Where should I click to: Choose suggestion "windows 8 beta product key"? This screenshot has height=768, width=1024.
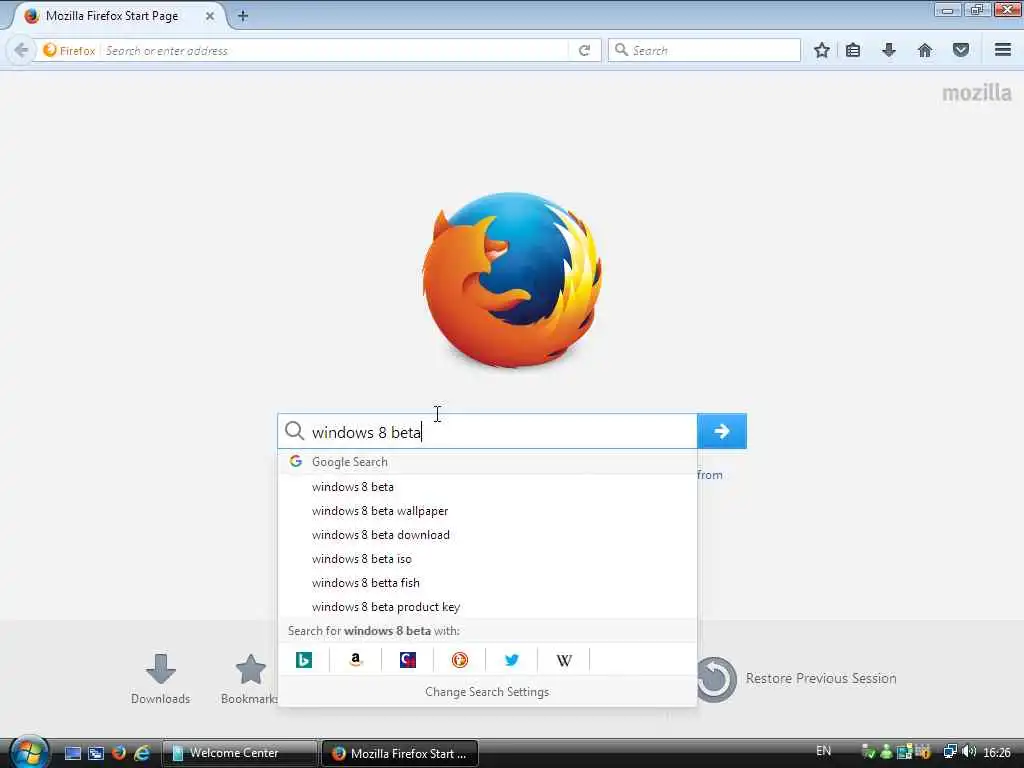(x=487, y=607)
